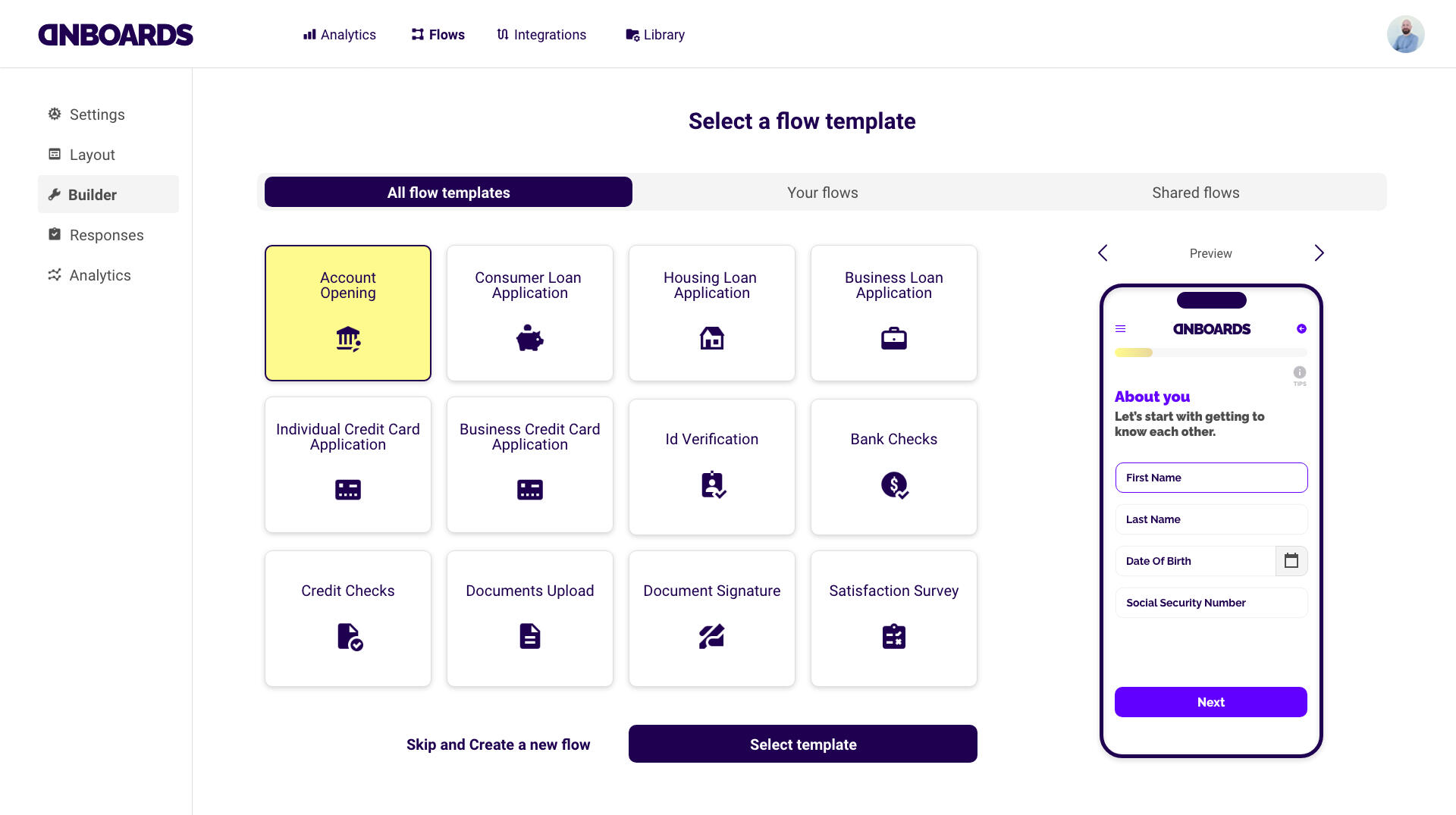Click the Select template button
Screen dimensions: 1456x815
(x=802, y=744)
